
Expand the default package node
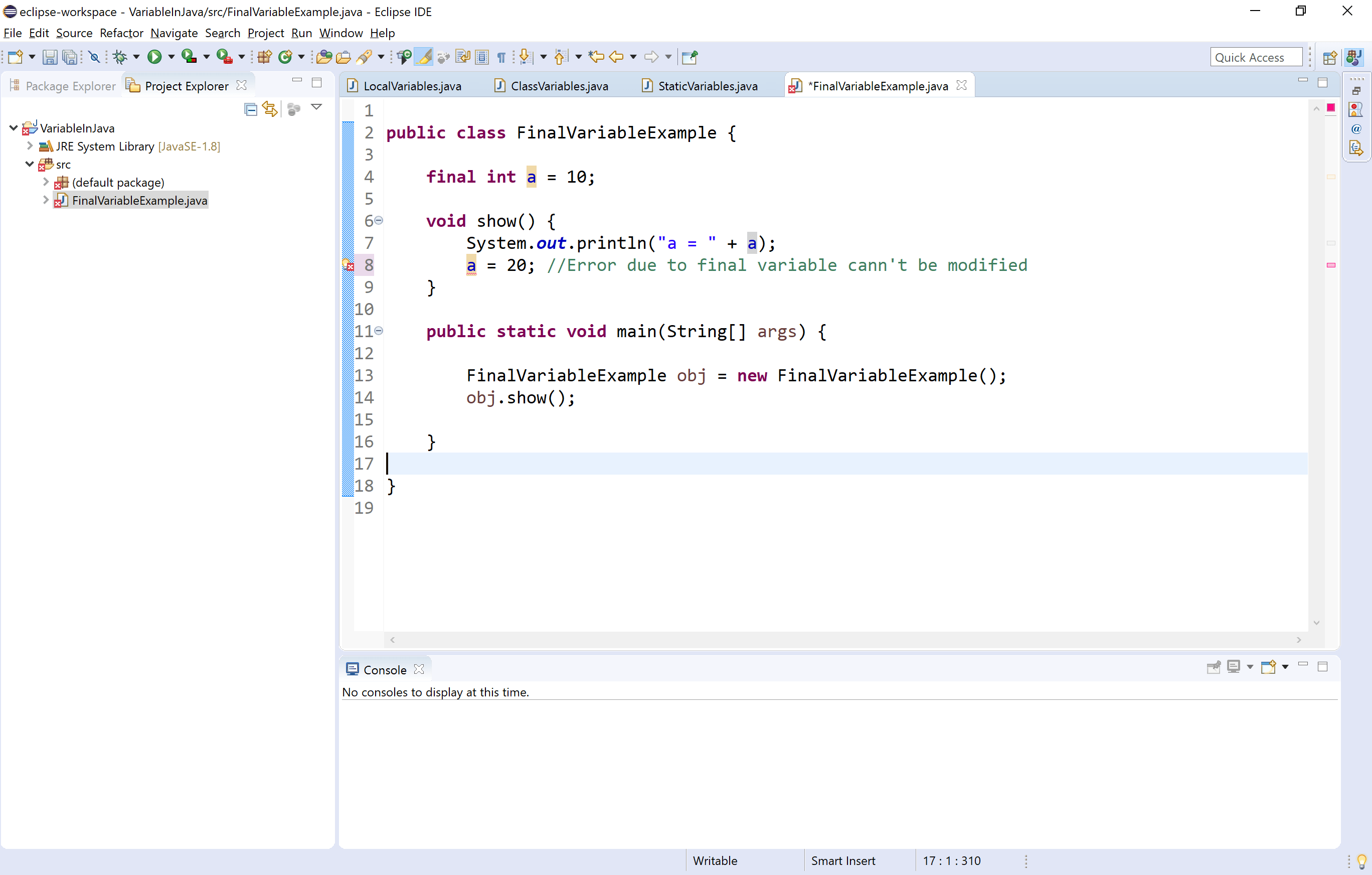pyautogui.click(x=46, y=182)
